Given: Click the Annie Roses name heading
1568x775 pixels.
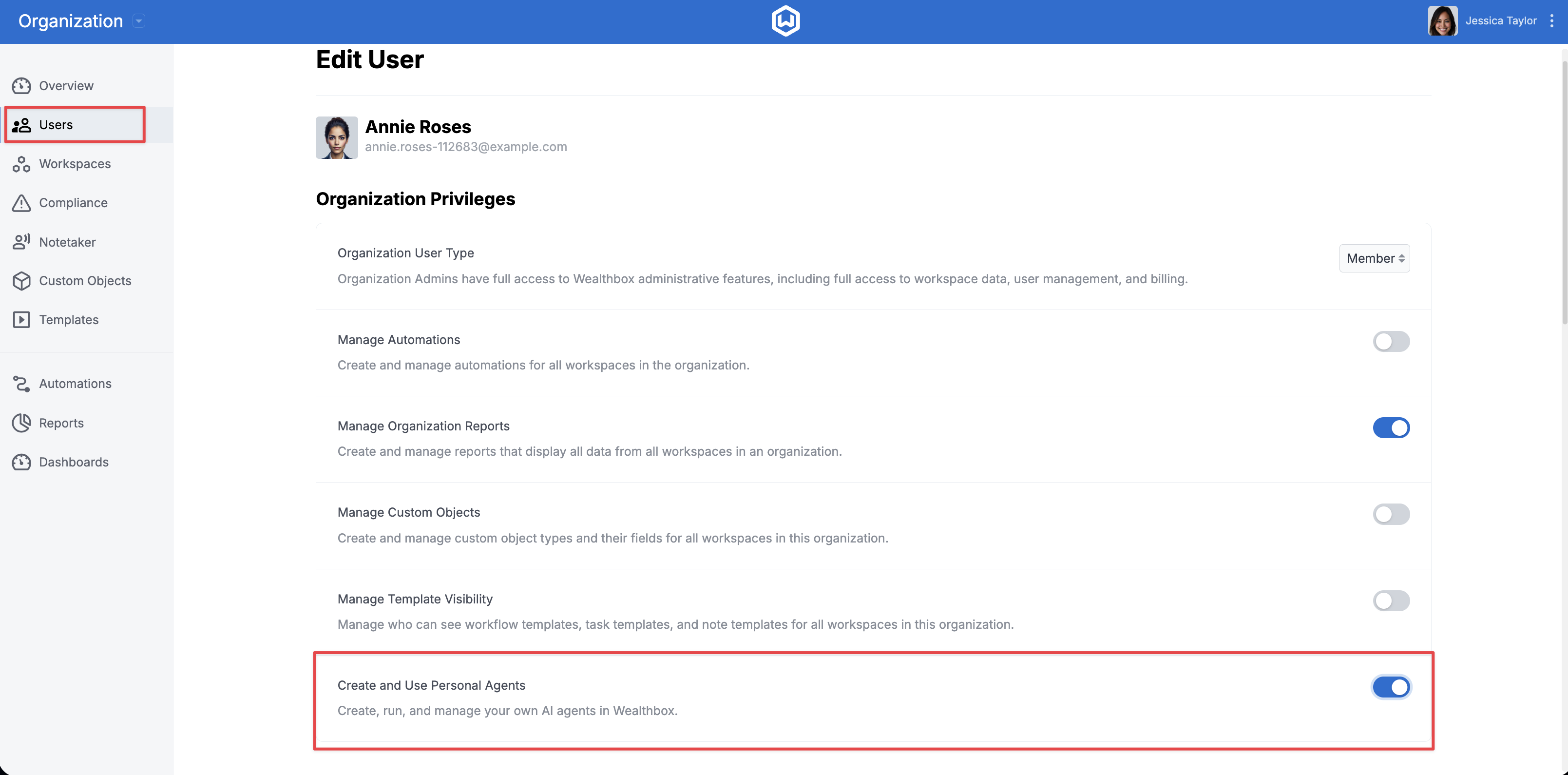Looking at the screenshot, I should coord(418,127).
